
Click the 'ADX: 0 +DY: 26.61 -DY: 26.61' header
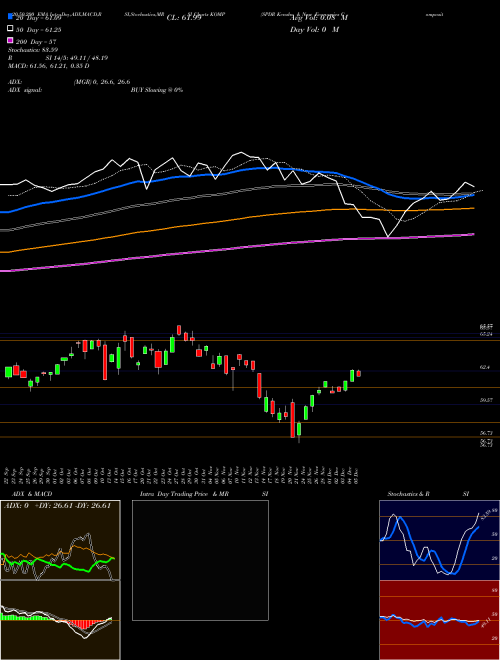tap(57, 506)
